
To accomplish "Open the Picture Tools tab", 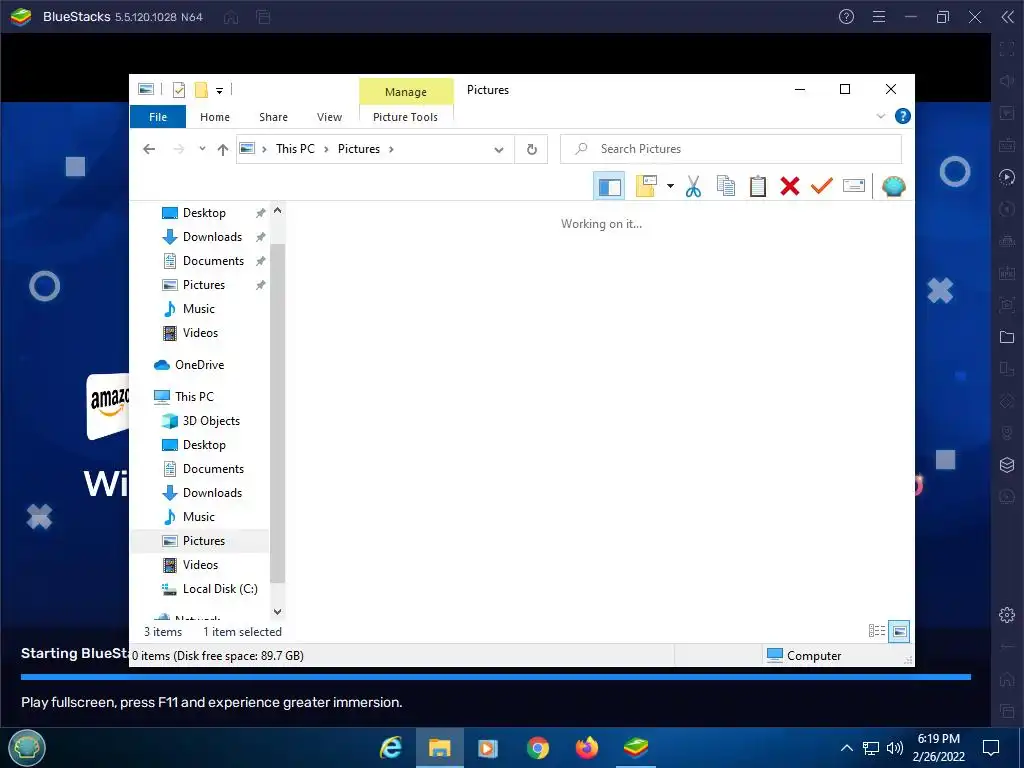I will pyautogui.click(x=406, y=117).
